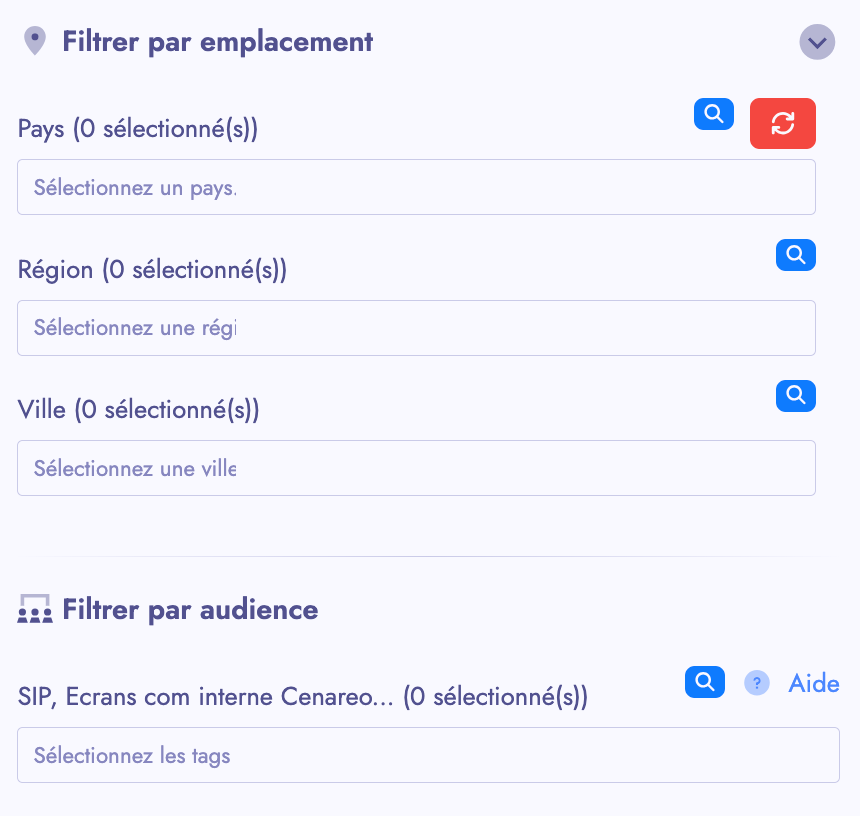Click the search icon for Pays

(x=714, y=115)
